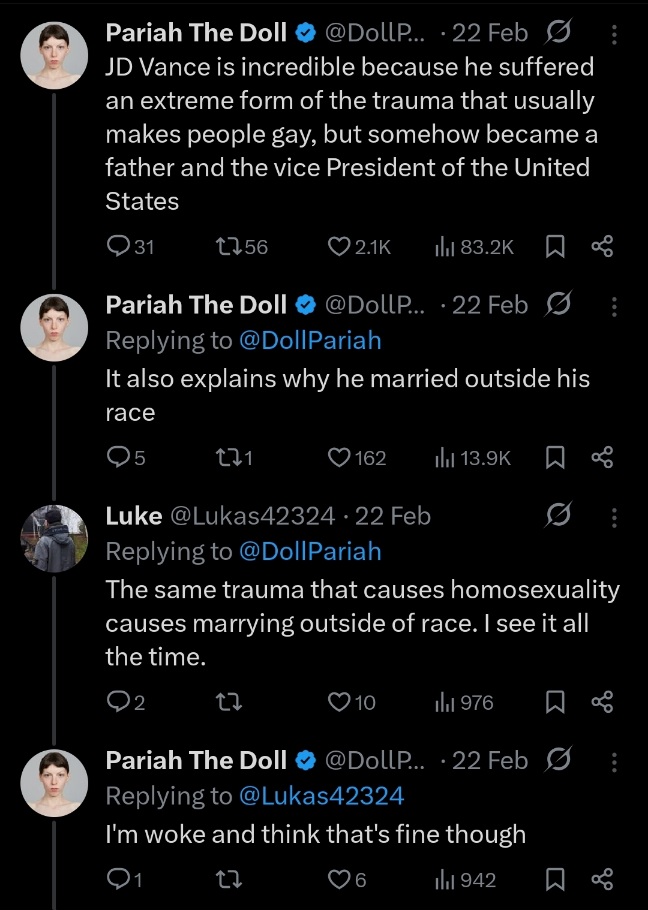
Task: Bookmark the last tweet with 942 views
Action: tap(556, 880)
